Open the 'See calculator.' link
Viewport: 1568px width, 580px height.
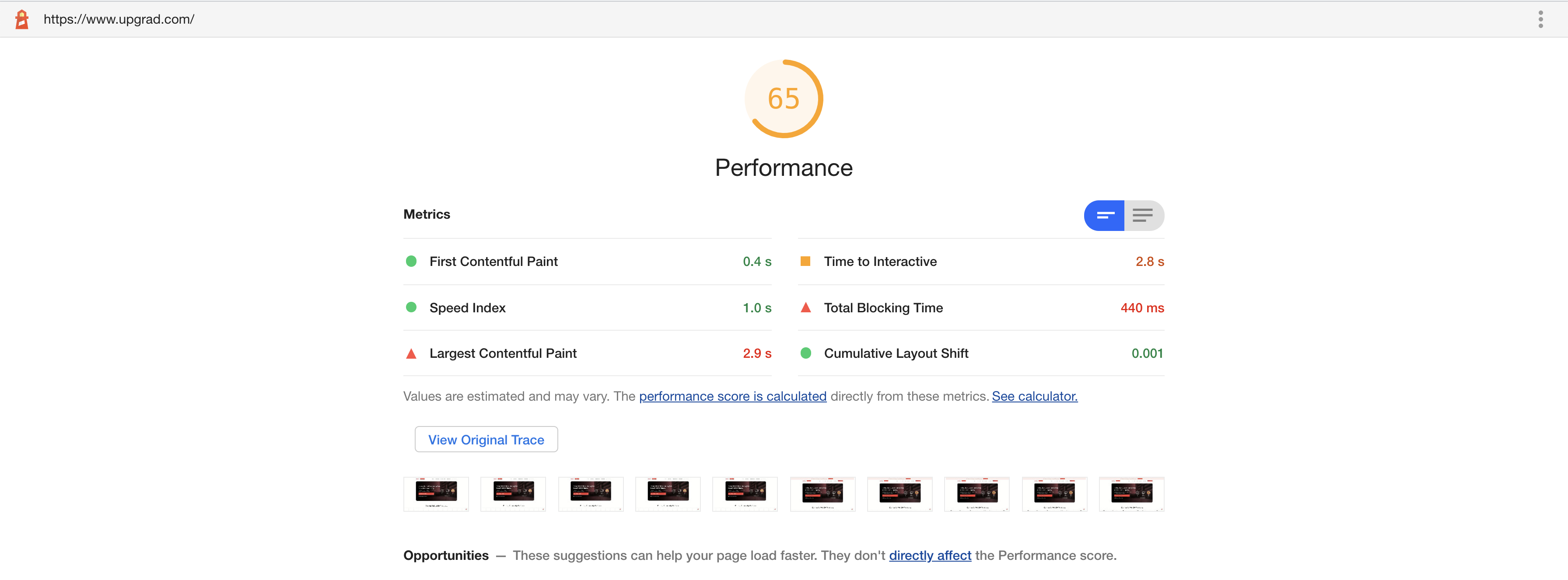[1034, 396]
